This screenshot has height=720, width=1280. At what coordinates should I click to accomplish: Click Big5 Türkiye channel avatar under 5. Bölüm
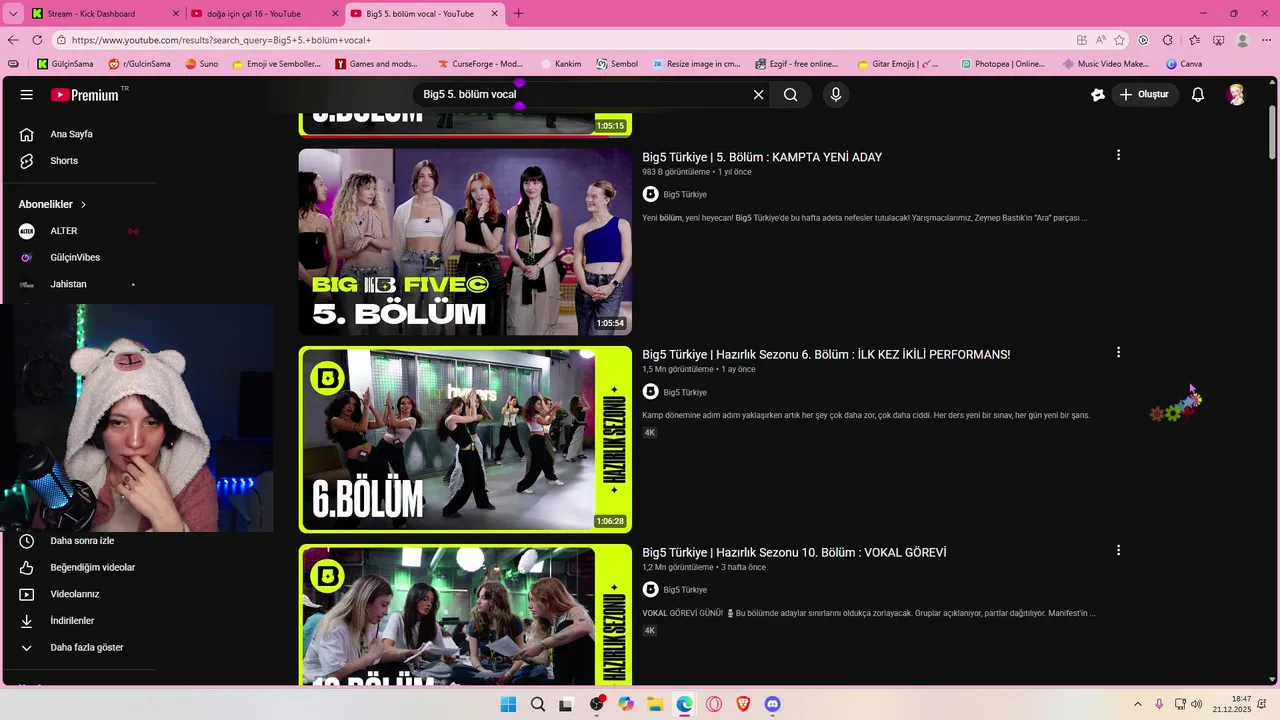(650, 194)
